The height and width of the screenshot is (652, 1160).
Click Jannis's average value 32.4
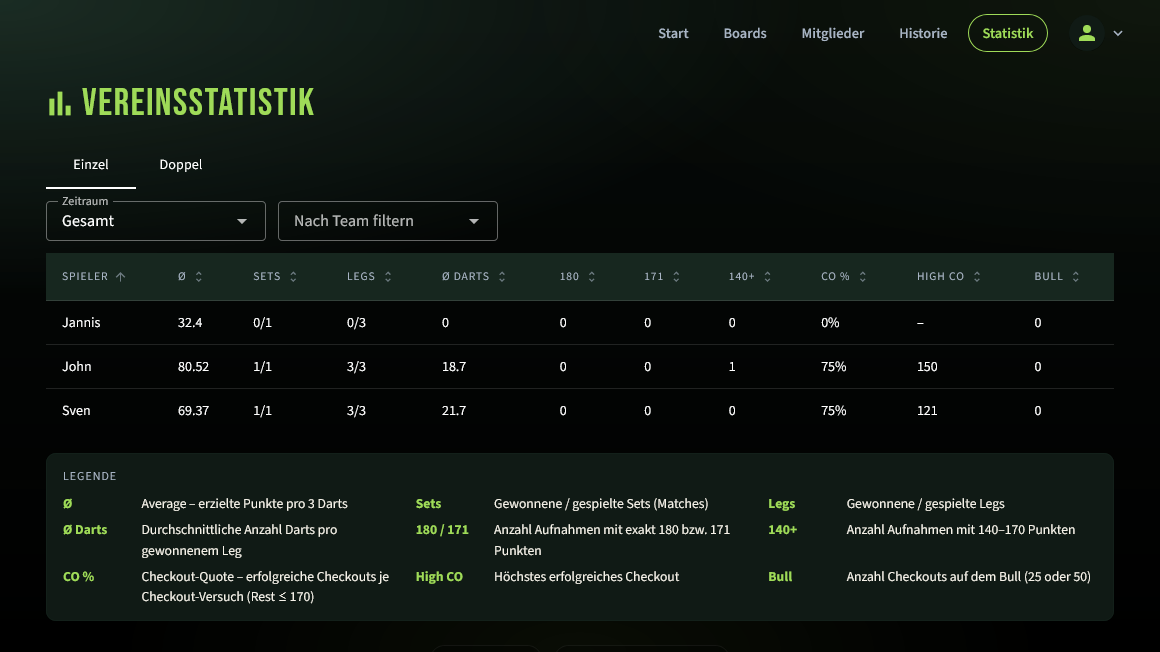pyautogui.click(x=190, y=323)
